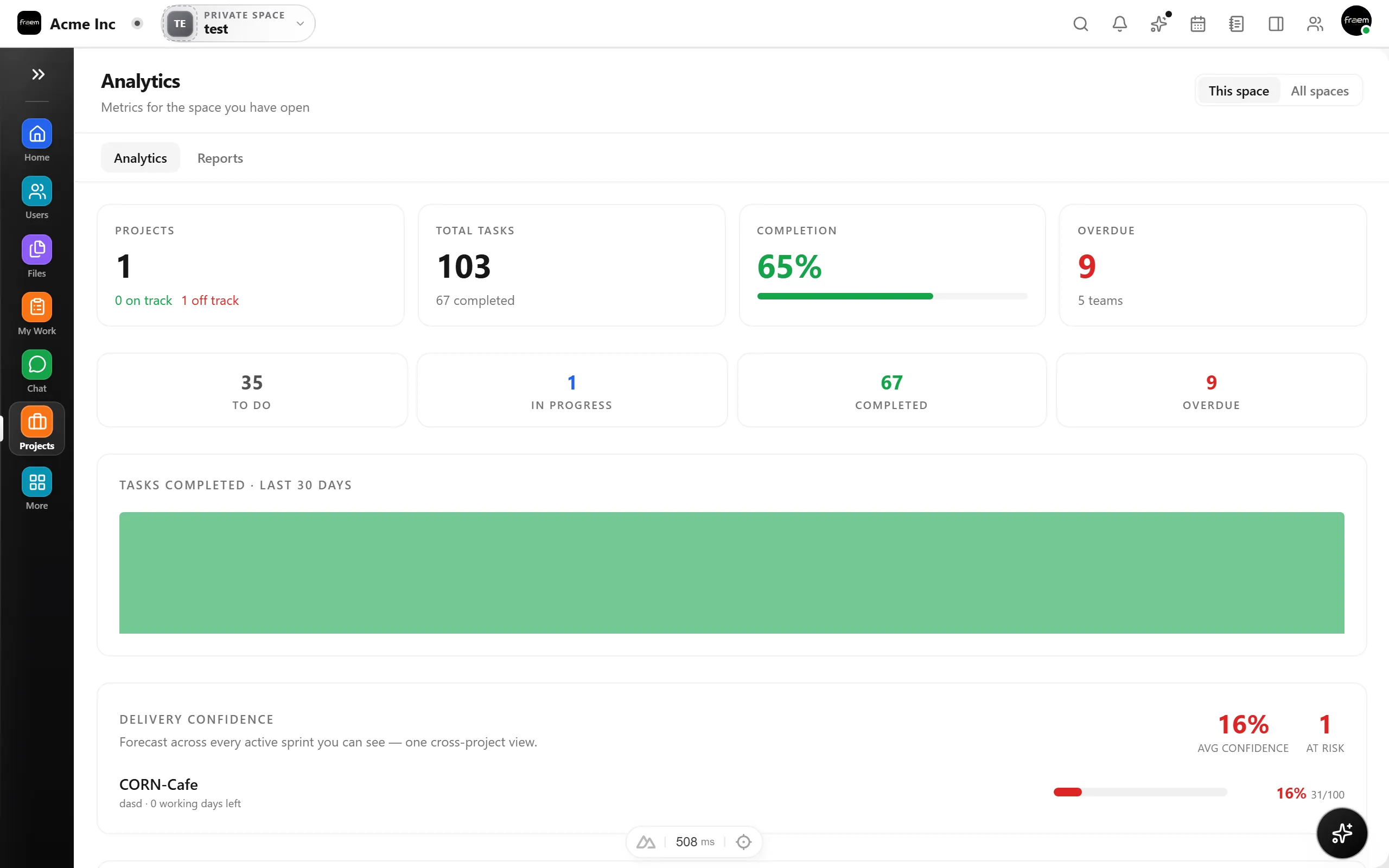This screenshot has width=1389, height=868.
Task: Click the search magnifier icon
Action: [x=1080, y=23]
